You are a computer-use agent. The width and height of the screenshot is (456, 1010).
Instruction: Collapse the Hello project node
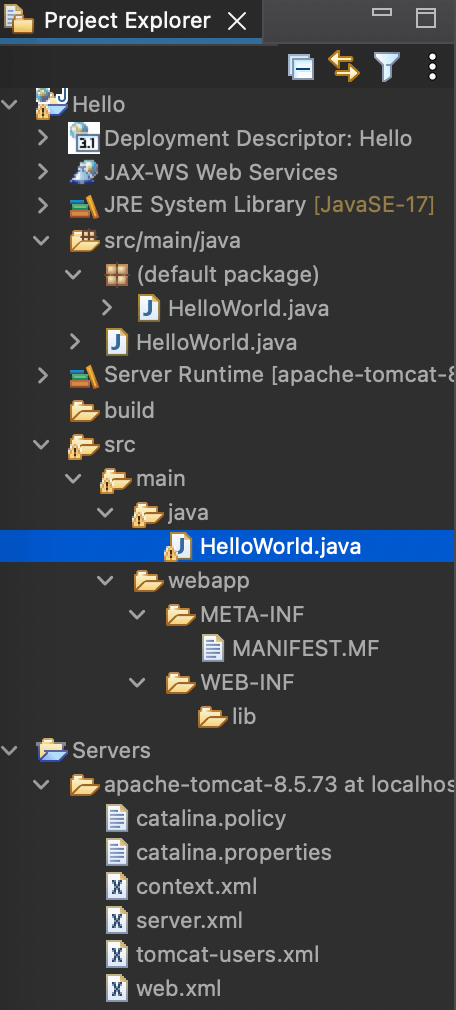pyautogui.click(x=10, y=104)
